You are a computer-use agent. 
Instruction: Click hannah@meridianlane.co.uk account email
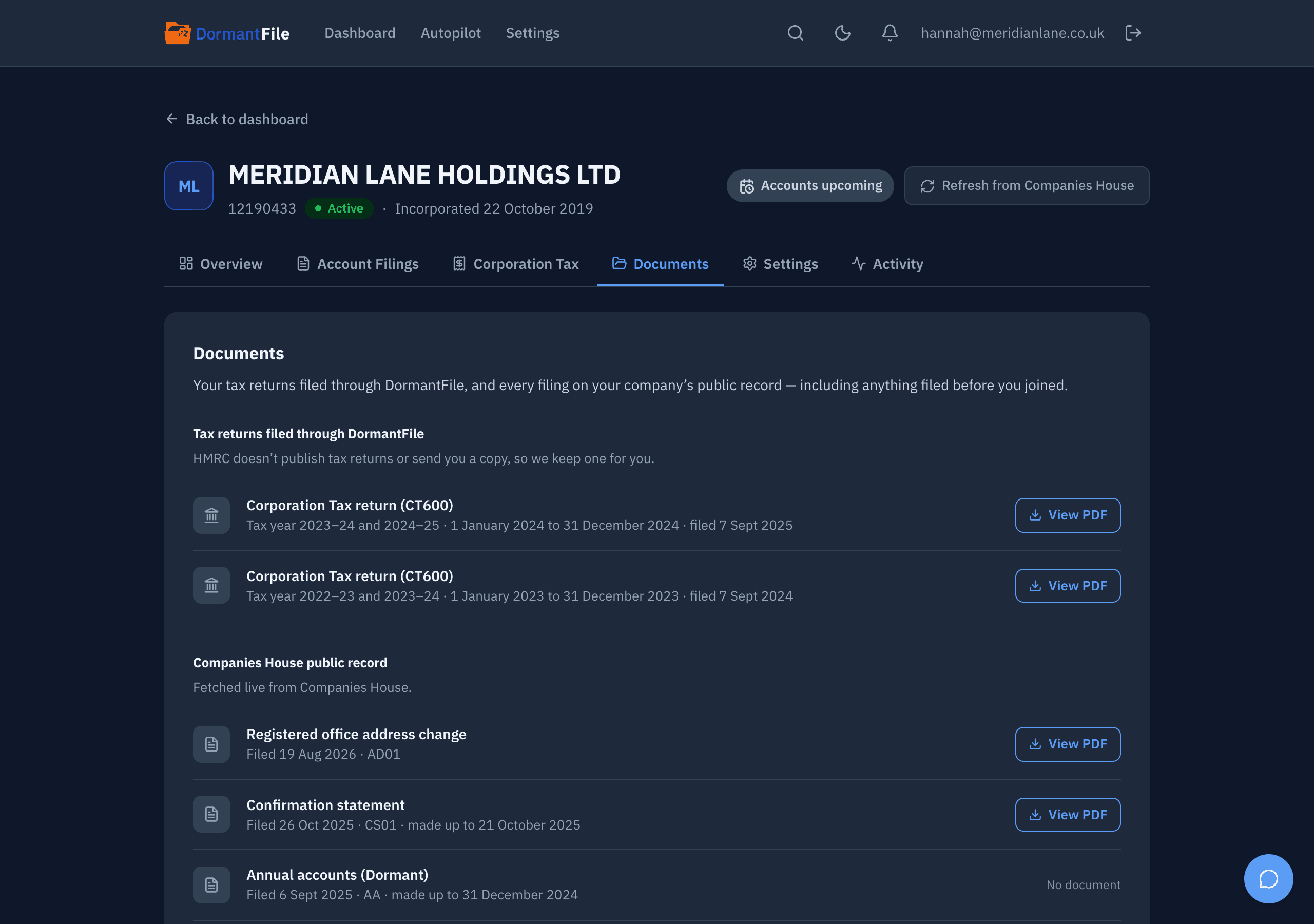coord(1012,33)
